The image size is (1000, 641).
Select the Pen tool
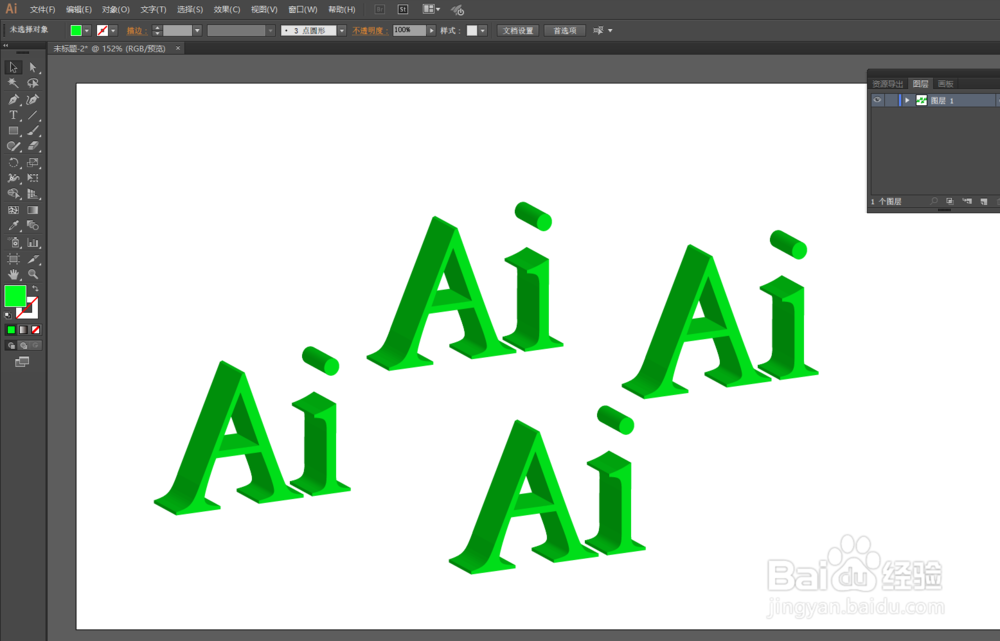[x=13, y=99]
